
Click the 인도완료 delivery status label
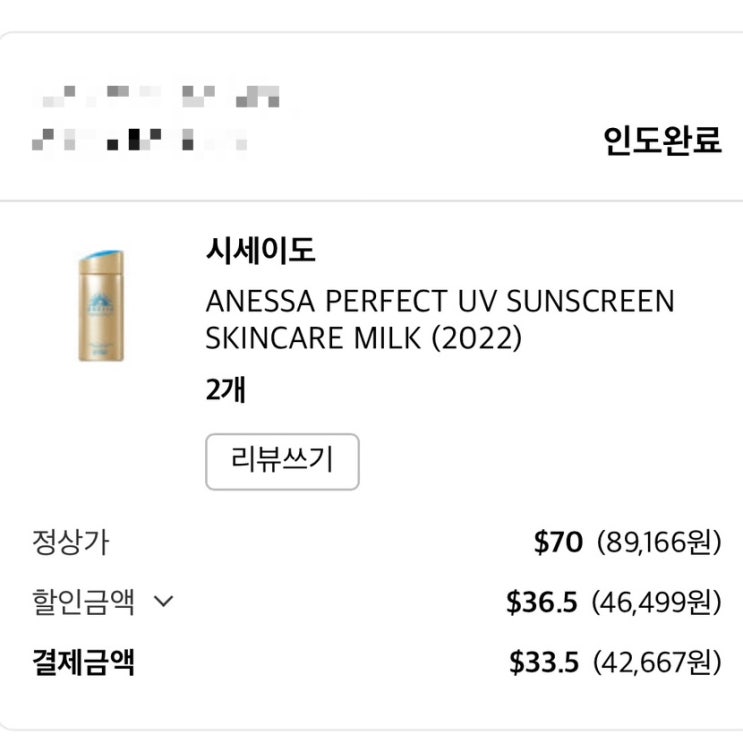click(x=662, y=141)
